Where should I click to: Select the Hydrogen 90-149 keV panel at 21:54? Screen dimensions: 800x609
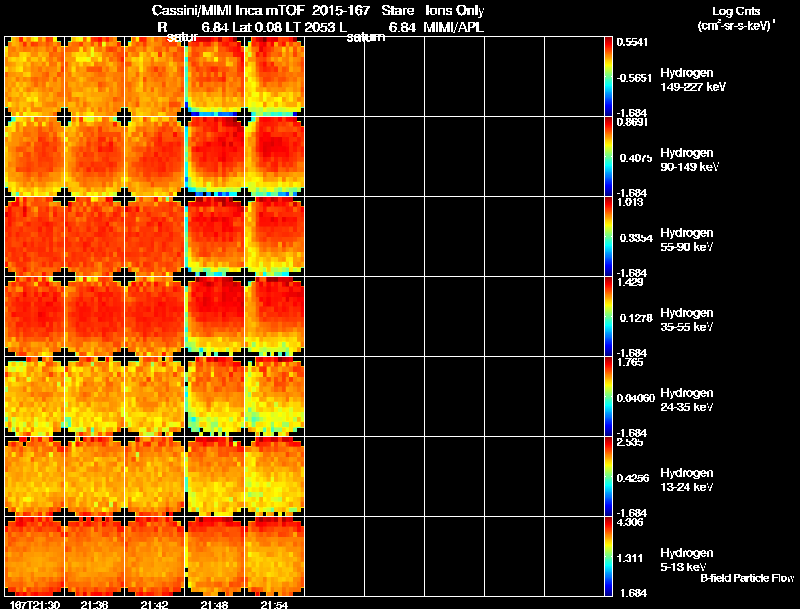click(x=275, y=157)
